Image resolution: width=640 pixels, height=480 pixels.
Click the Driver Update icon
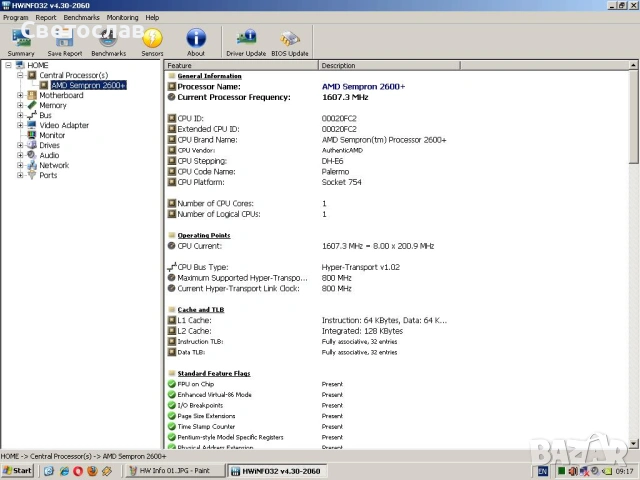coord(246,40)
